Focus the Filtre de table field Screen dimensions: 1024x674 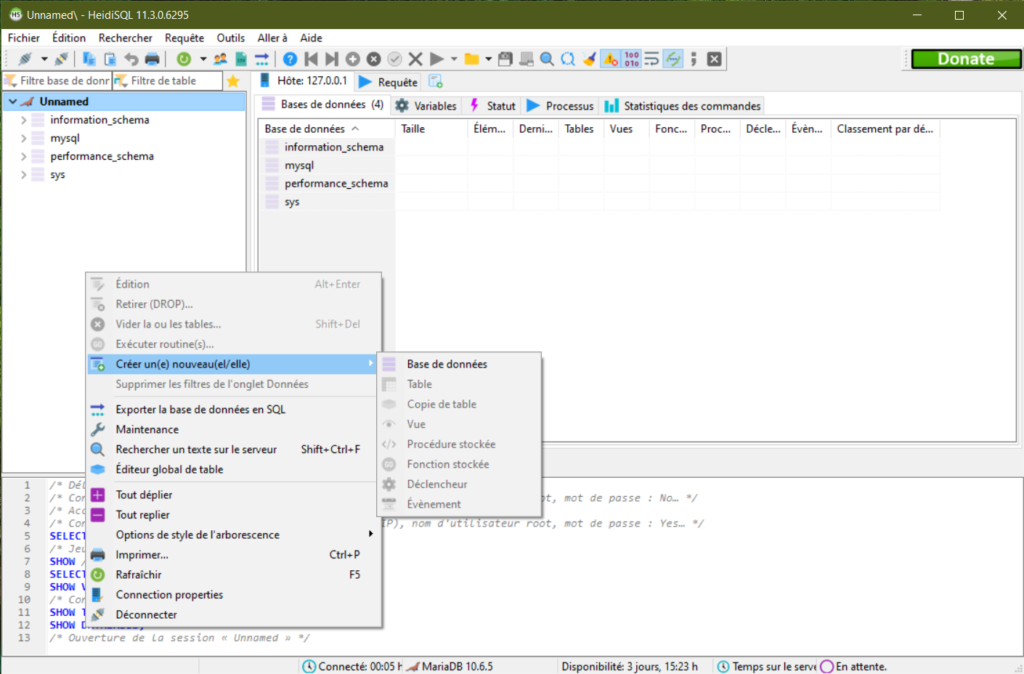(x=168, y=81)
